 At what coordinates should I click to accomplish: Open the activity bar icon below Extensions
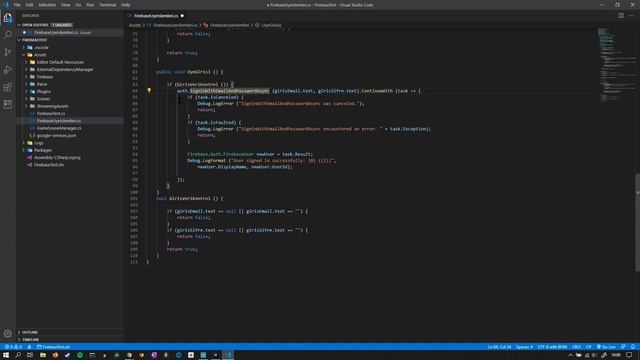click(8, 104)
